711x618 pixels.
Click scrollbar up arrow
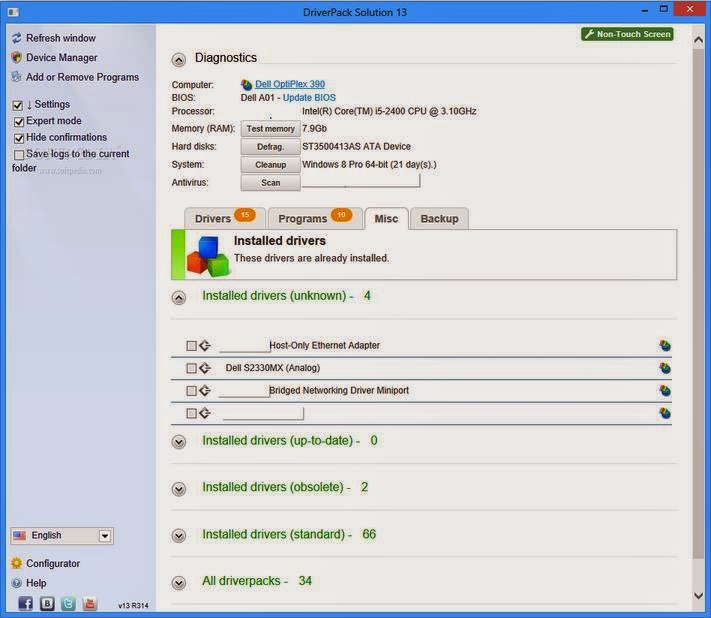click(x=698, y=40)
